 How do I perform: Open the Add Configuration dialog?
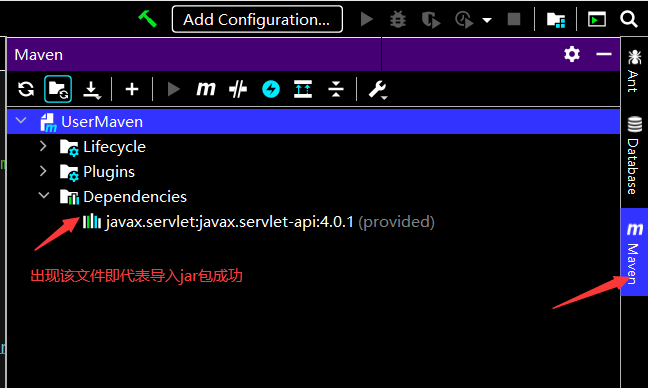pos(257,19)
